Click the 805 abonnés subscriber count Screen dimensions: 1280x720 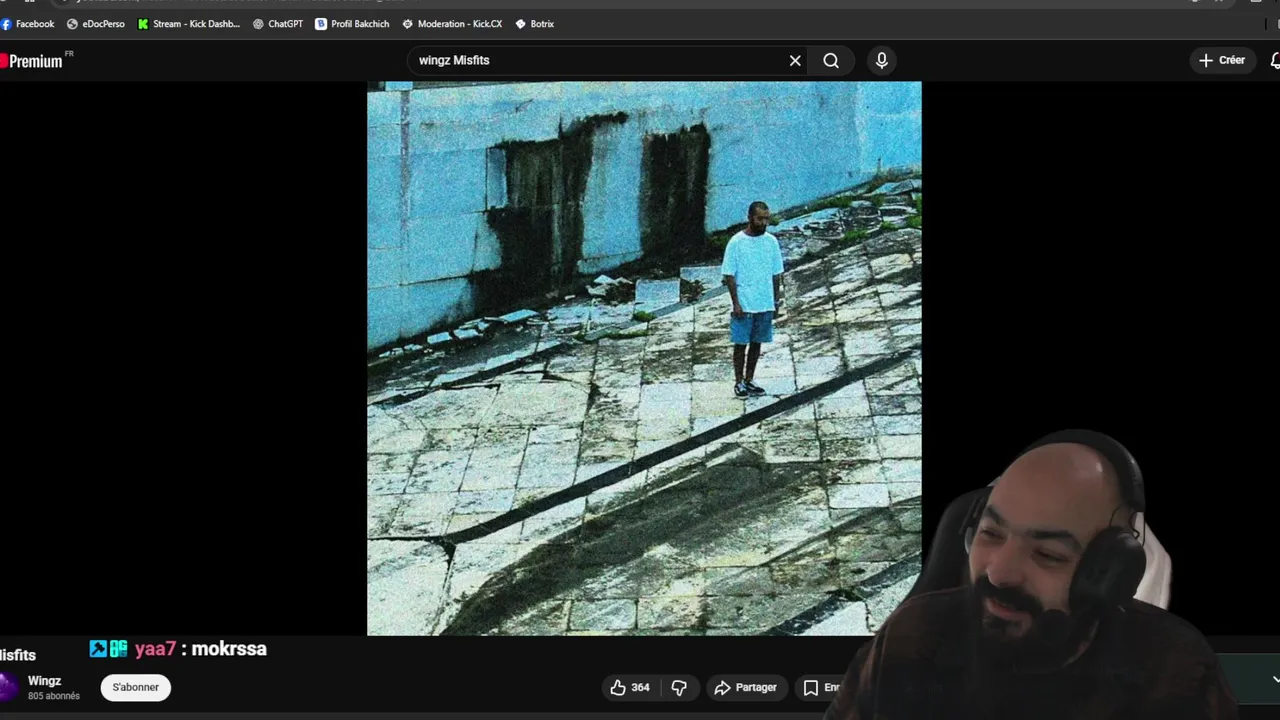pos(54,696)
